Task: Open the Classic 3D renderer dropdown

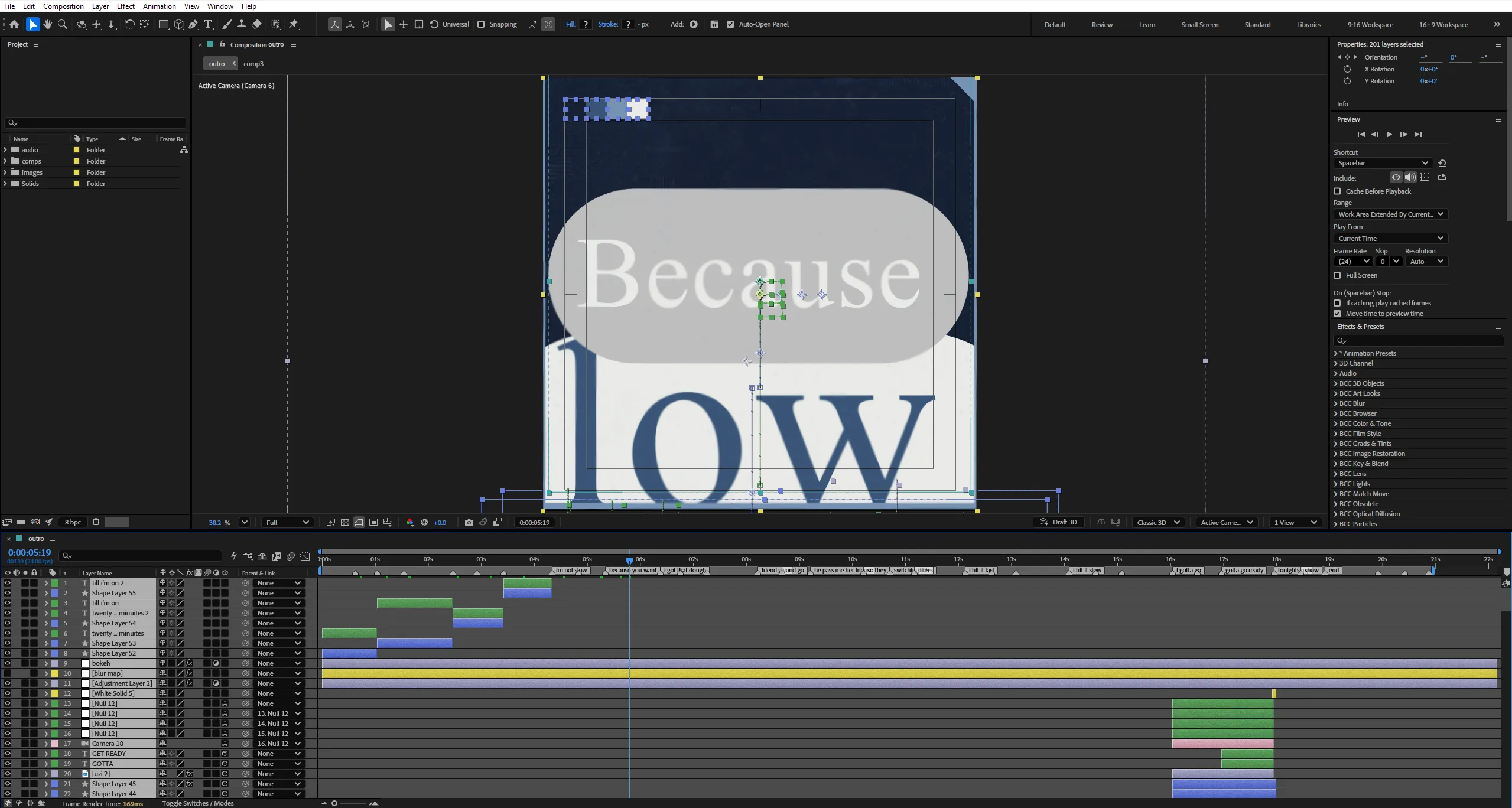Action: 1157,522
